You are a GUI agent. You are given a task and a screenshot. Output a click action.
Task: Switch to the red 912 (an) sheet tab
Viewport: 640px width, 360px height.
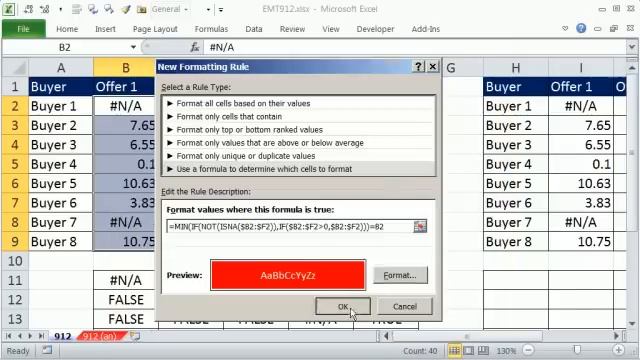click(100, 336)
